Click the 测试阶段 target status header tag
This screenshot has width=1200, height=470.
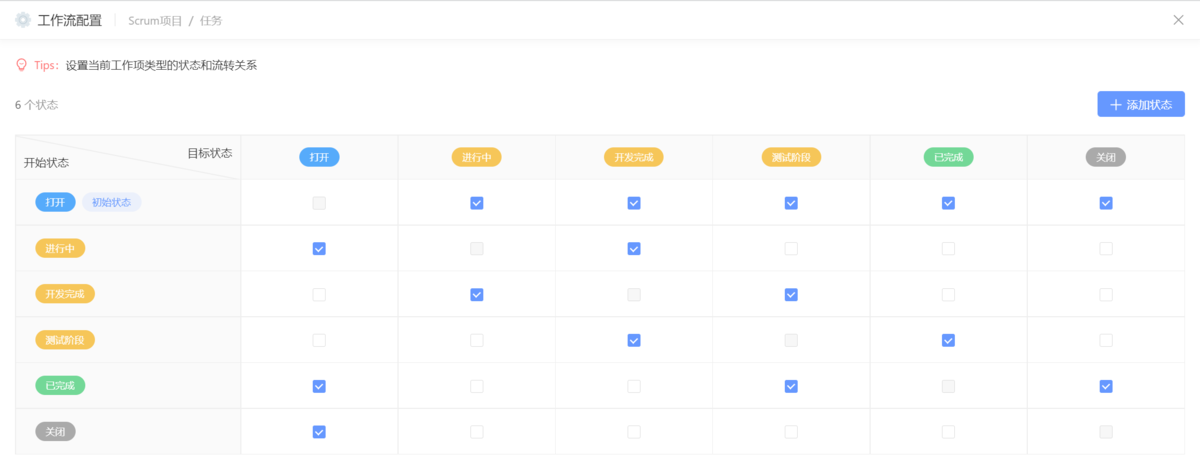coord(791,157)
